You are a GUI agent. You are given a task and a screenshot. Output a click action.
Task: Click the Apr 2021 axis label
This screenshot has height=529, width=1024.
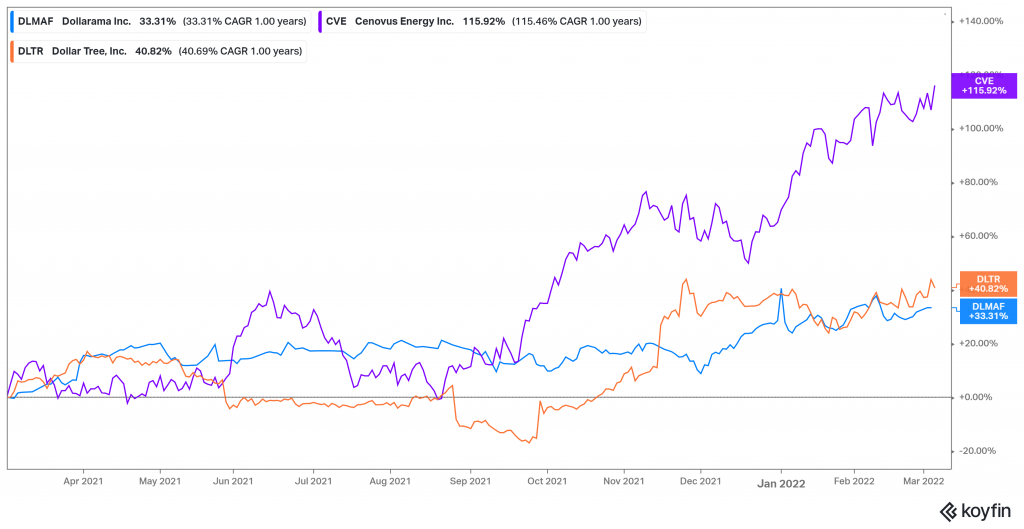[84, 480]
